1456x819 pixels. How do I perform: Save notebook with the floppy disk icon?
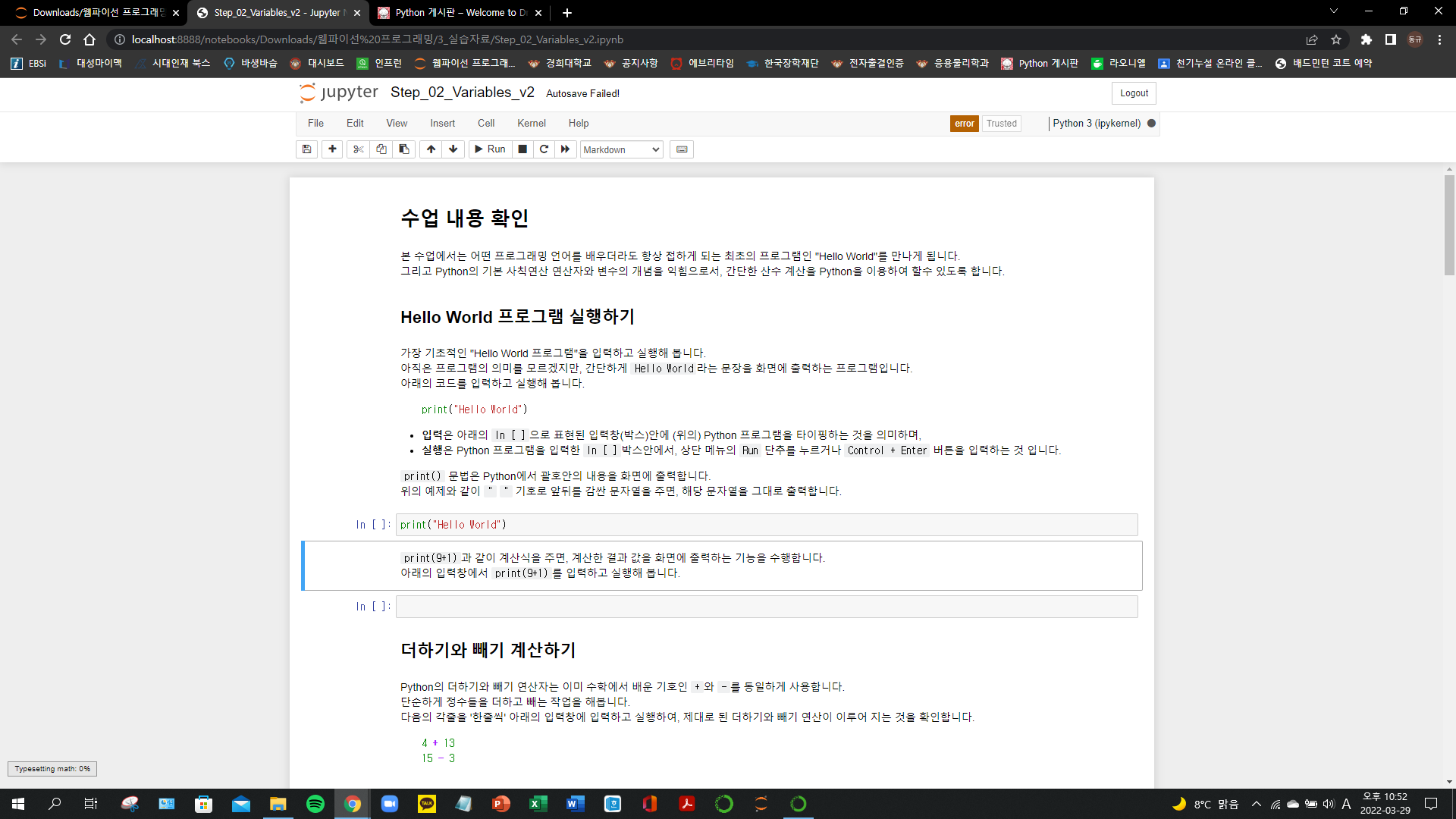(306, 149)
